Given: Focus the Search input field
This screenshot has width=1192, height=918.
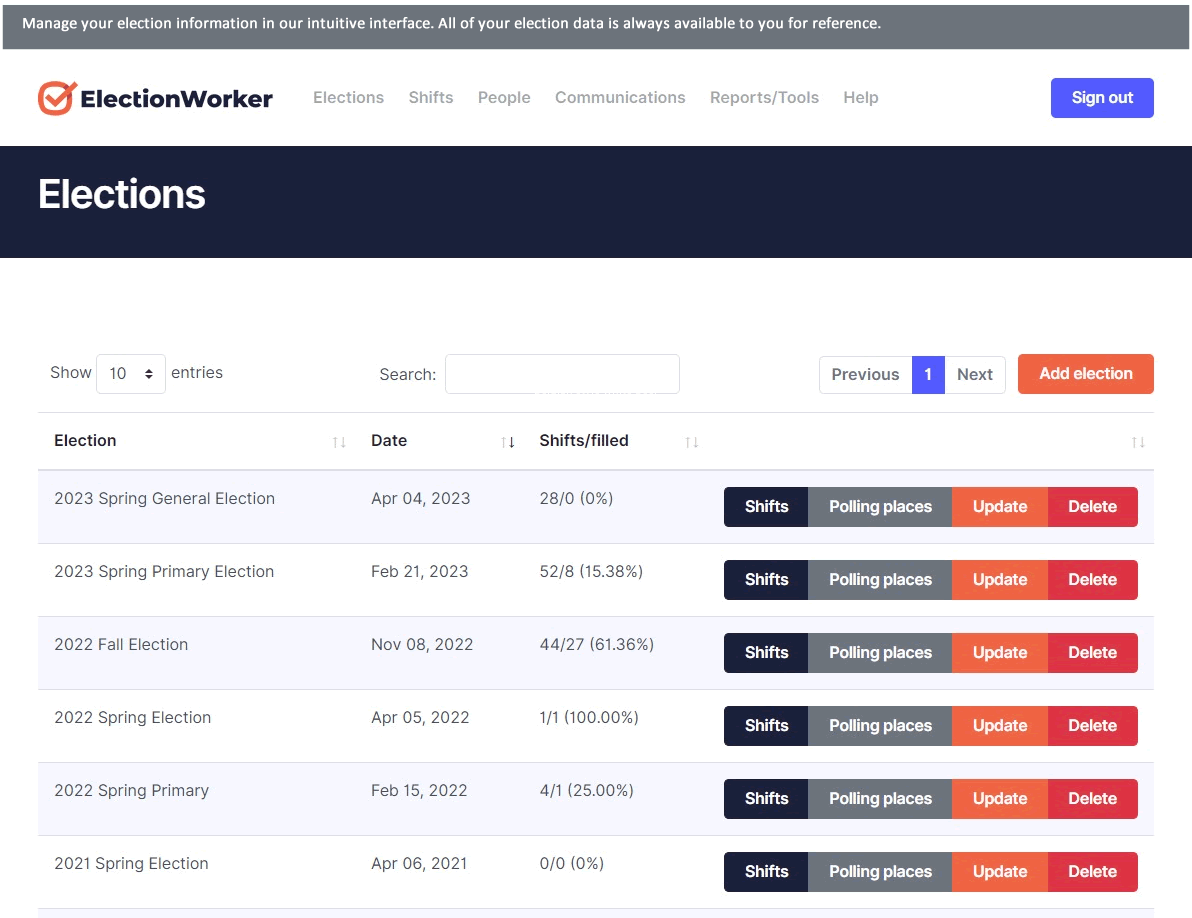Looking at the screenshot, I should 562,374.
